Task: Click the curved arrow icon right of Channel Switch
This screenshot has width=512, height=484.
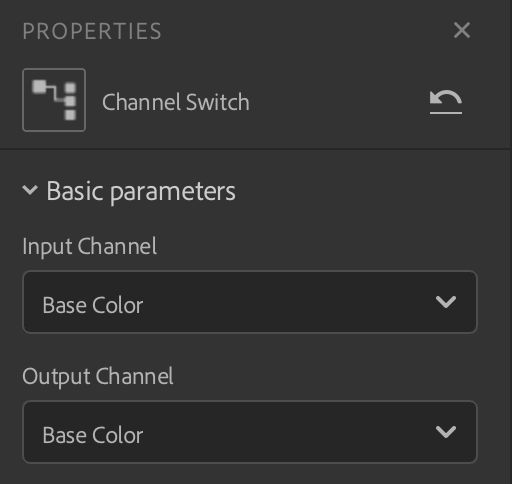Action: point(446,102)
